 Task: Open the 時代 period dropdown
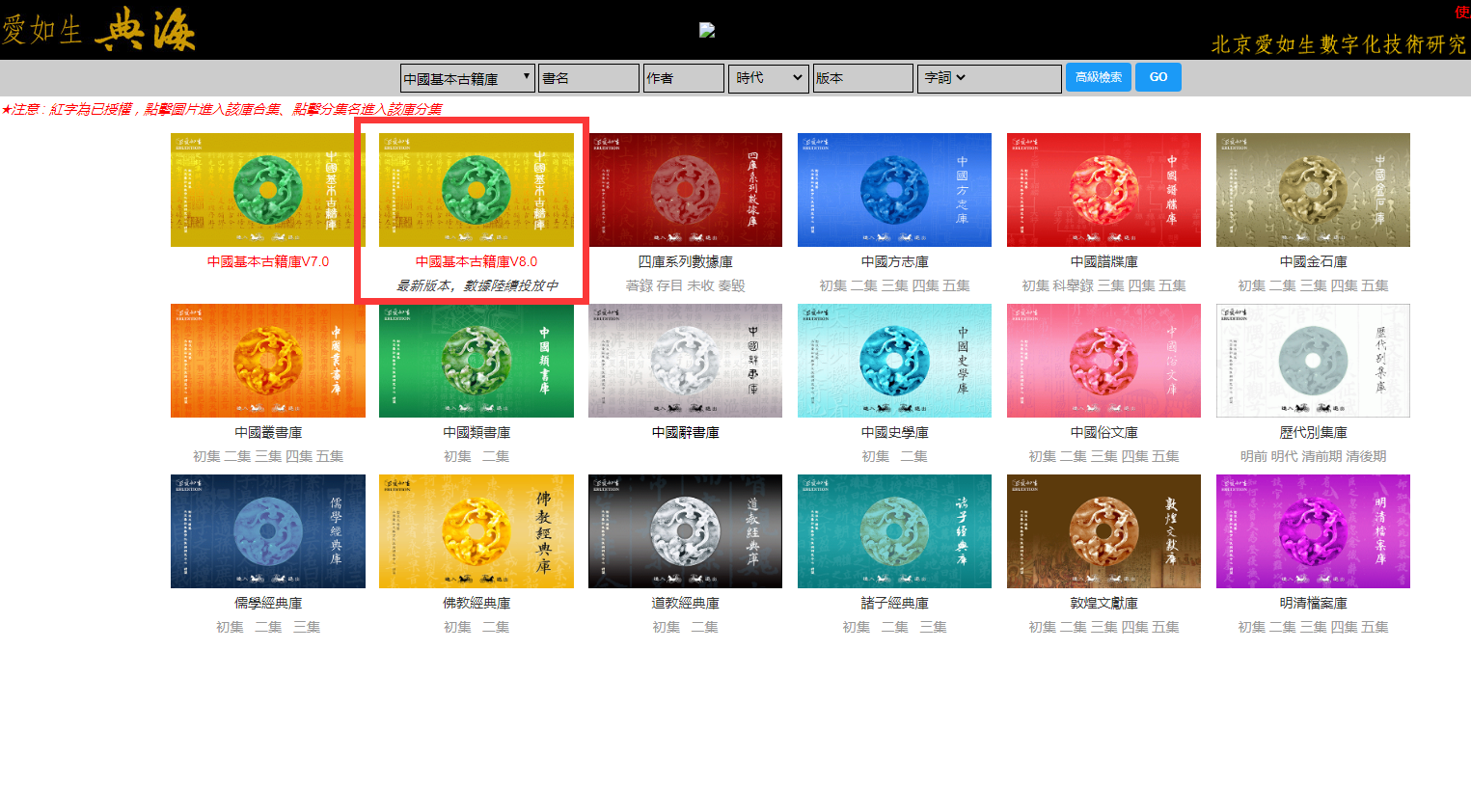tap(768, 78)
